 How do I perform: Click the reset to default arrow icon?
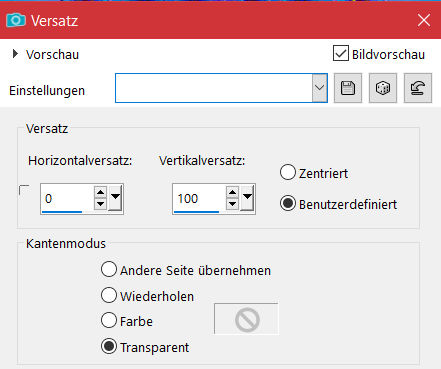pos(418,88)
